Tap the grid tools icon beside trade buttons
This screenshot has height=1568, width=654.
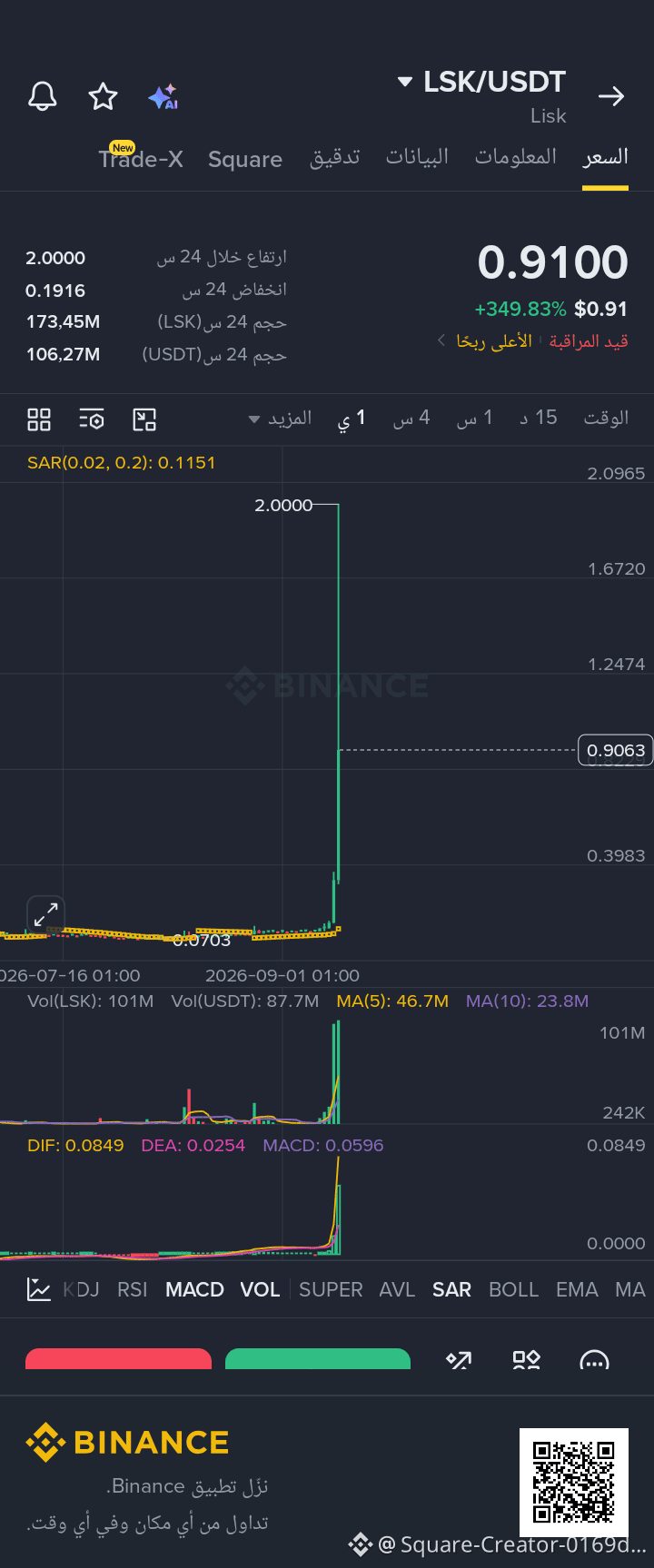click(527, 1359)
